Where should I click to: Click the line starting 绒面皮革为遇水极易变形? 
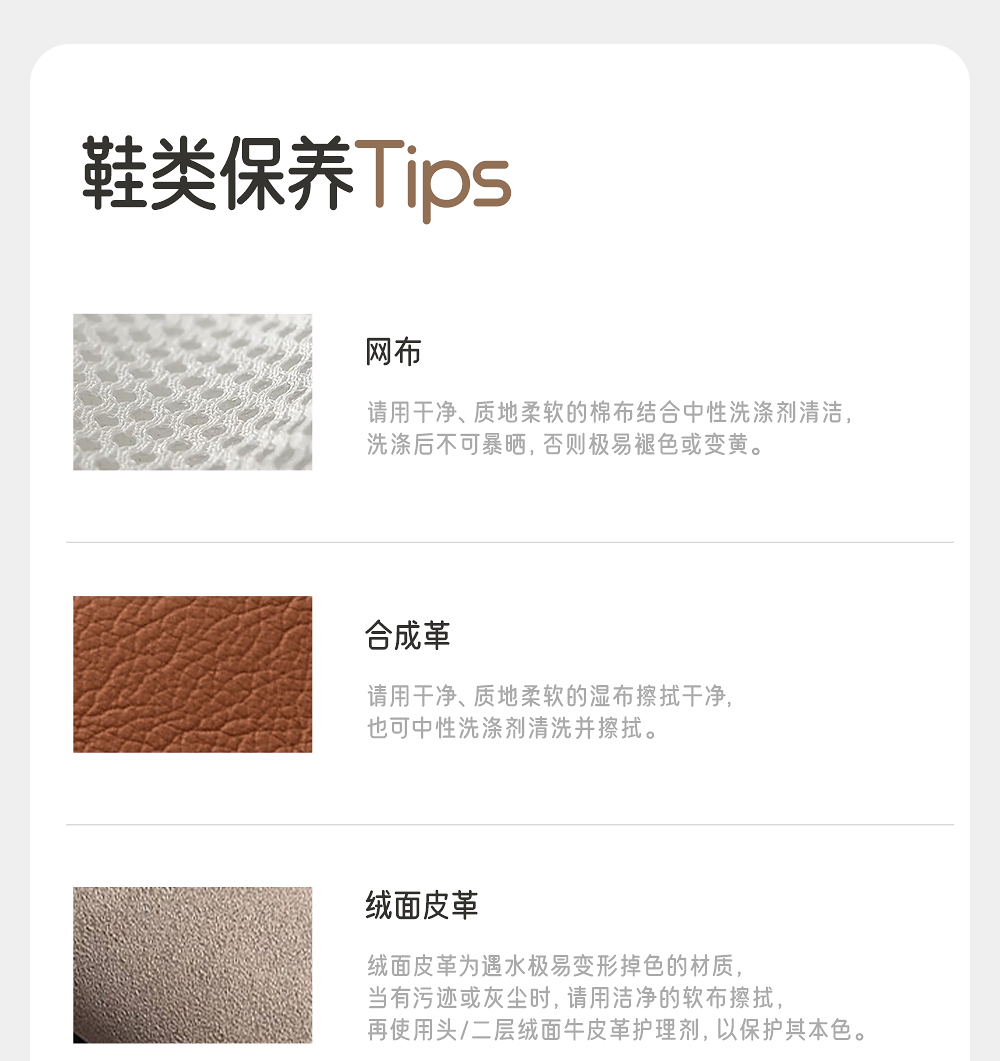click(555, 966)
